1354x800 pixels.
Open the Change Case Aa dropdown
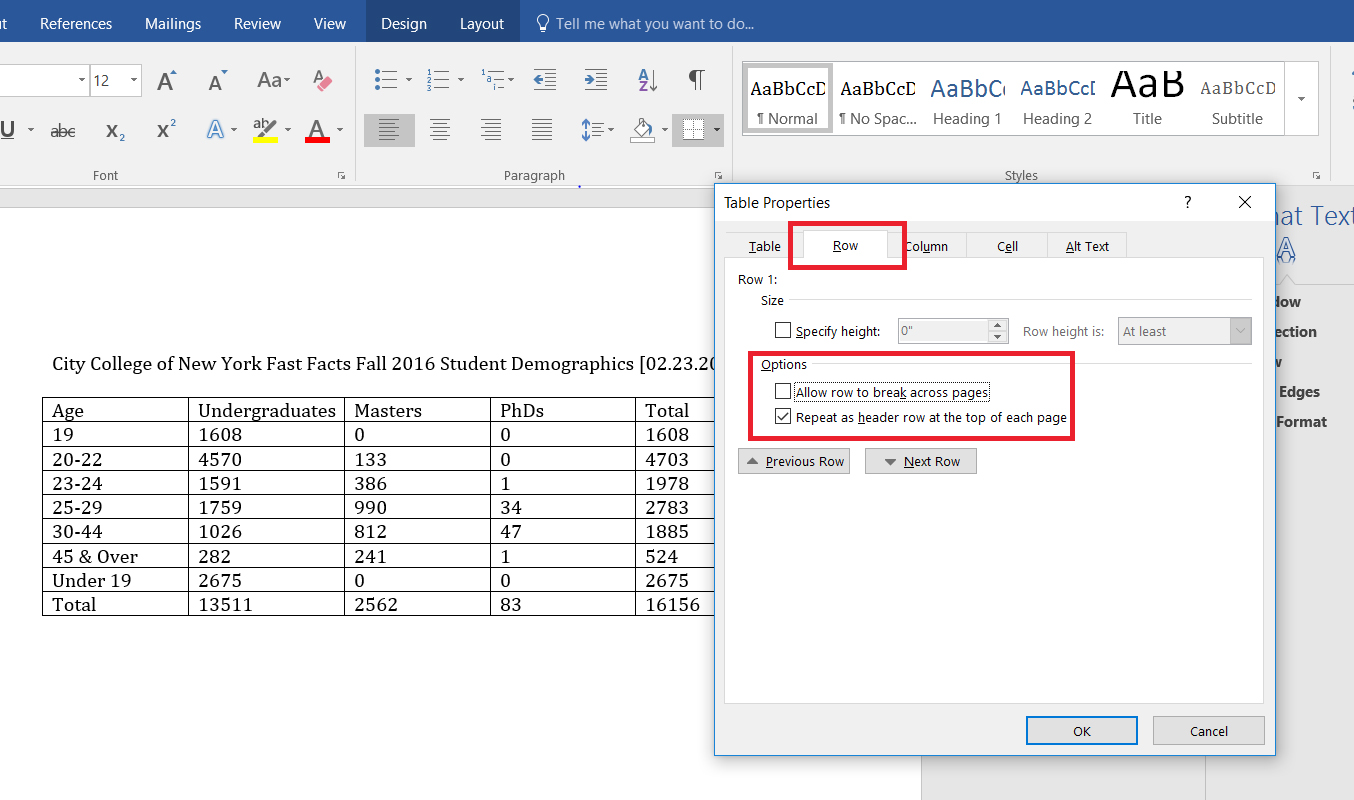point(273,80)
